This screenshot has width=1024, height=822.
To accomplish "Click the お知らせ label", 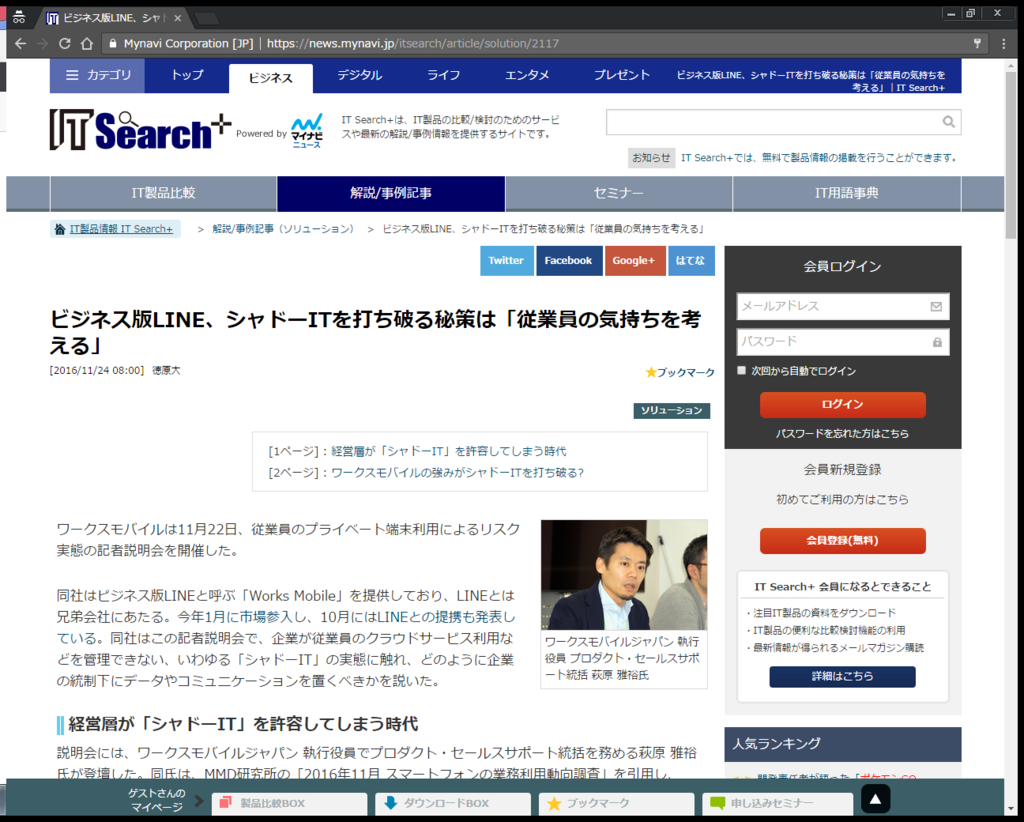I will click(651, 158).
